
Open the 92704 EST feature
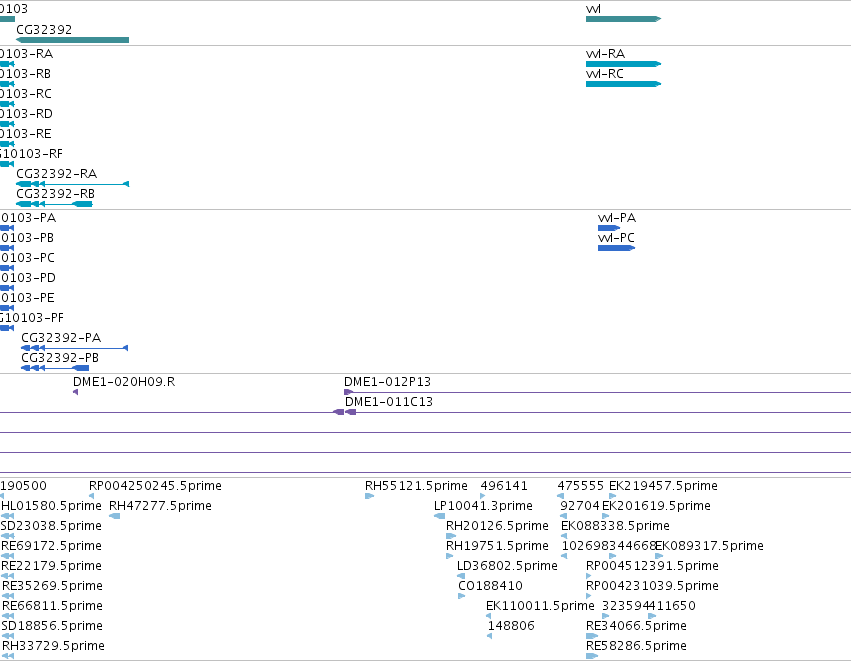pos(563,516)
